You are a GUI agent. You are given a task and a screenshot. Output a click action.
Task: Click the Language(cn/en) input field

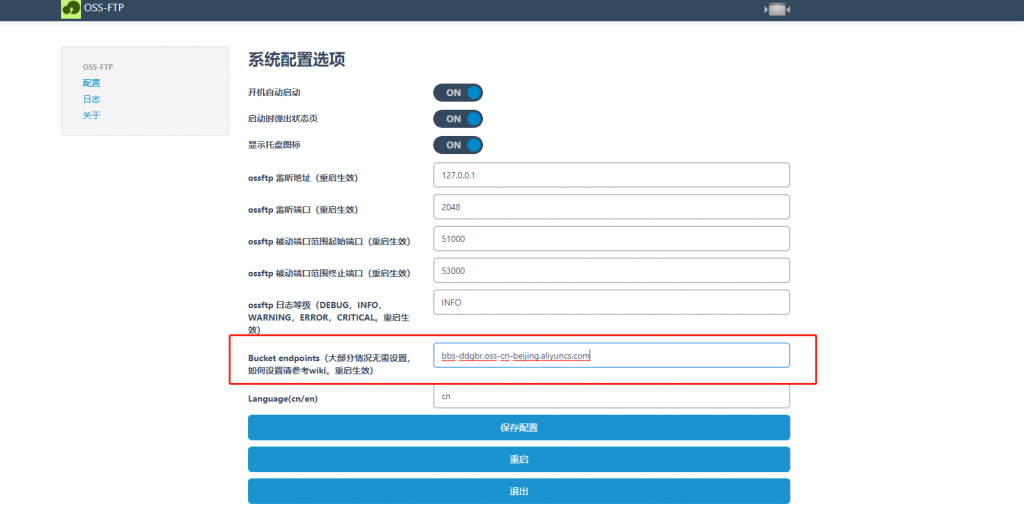[611, 396]
